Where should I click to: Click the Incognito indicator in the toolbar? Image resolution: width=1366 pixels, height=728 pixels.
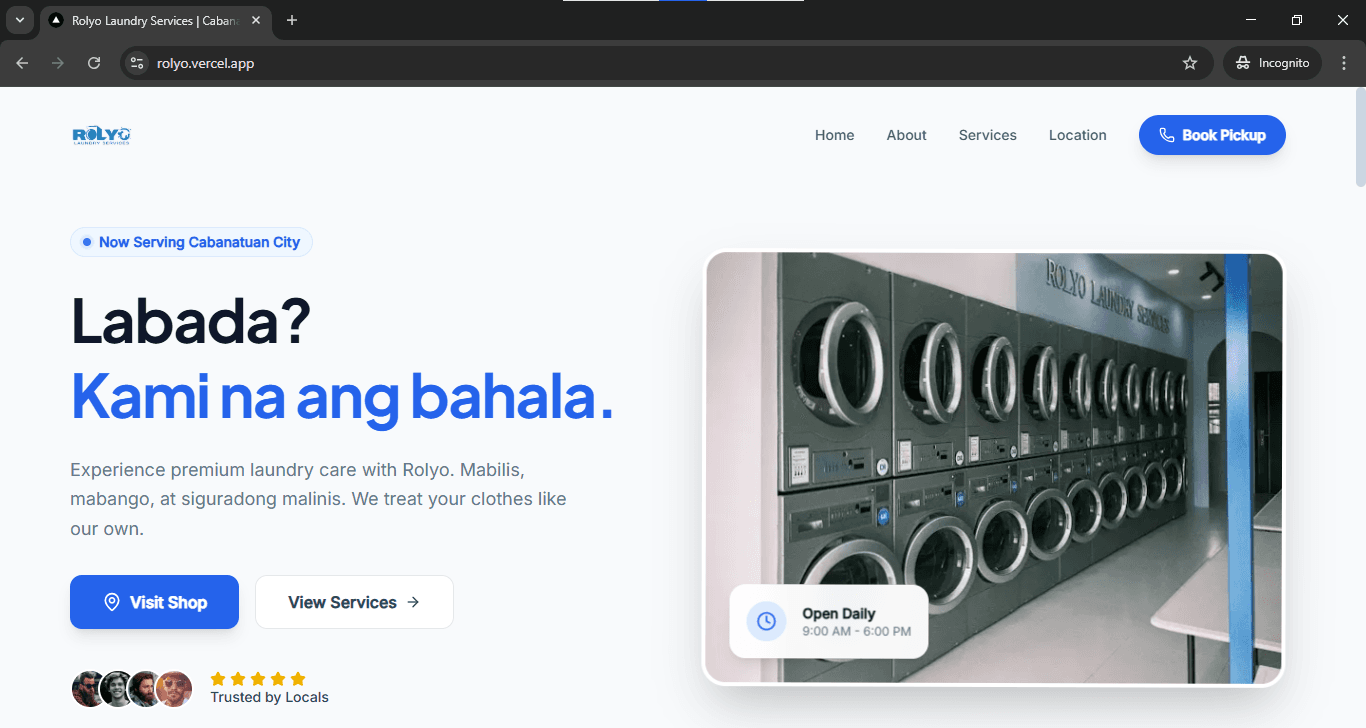1271,62
